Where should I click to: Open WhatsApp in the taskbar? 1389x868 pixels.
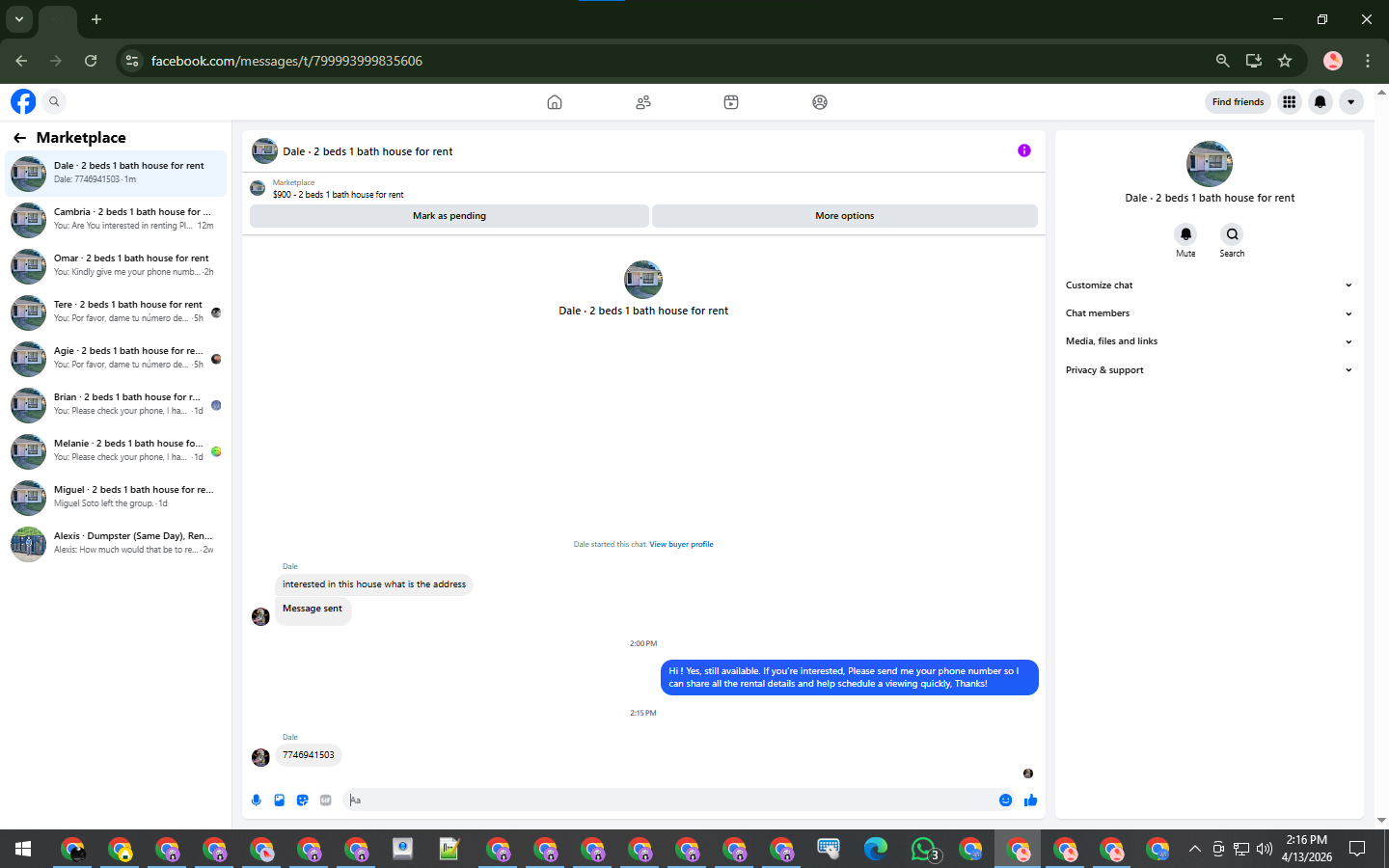(x=923, y=849)
